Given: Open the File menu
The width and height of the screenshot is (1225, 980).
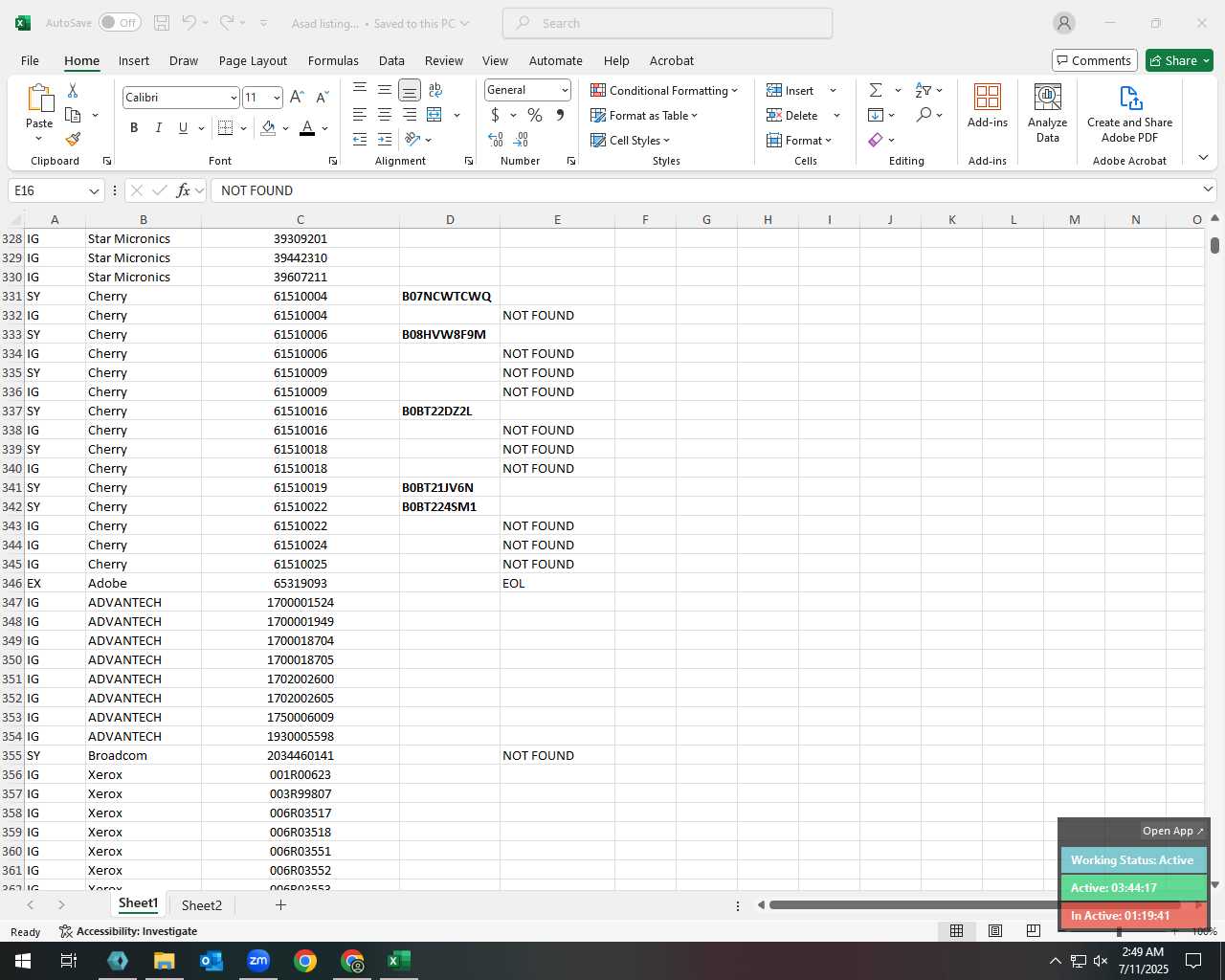Looking at the screenshot, I should (x=30, y=60).
